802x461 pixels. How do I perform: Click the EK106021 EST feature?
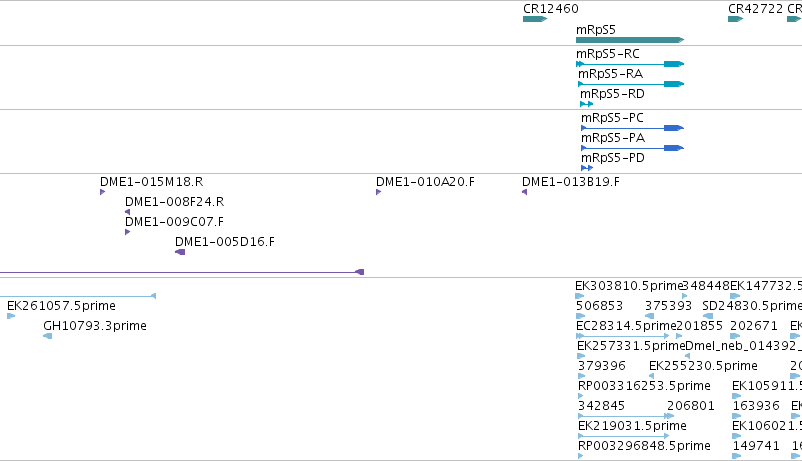(x=737, y=435)
